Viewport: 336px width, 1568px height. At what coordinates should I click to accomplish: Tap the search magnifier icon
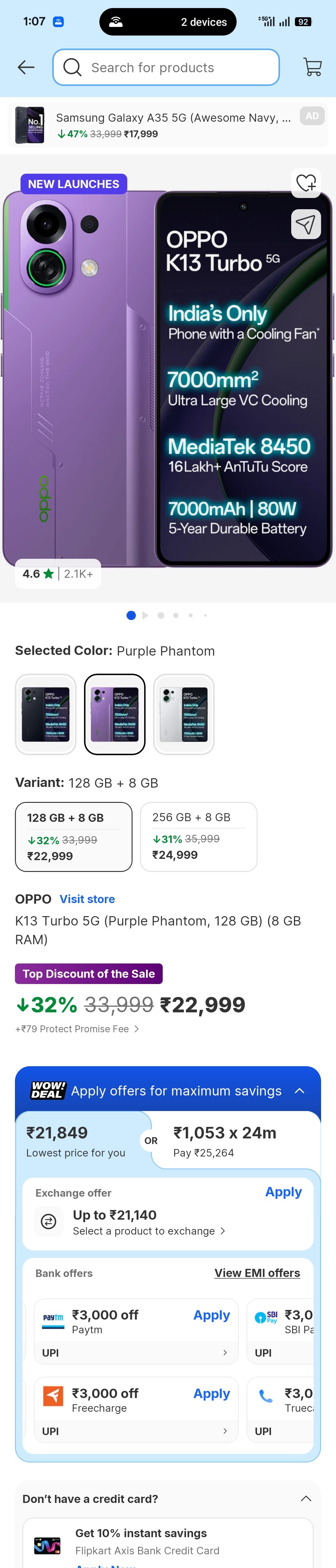(x=72, y=68)
